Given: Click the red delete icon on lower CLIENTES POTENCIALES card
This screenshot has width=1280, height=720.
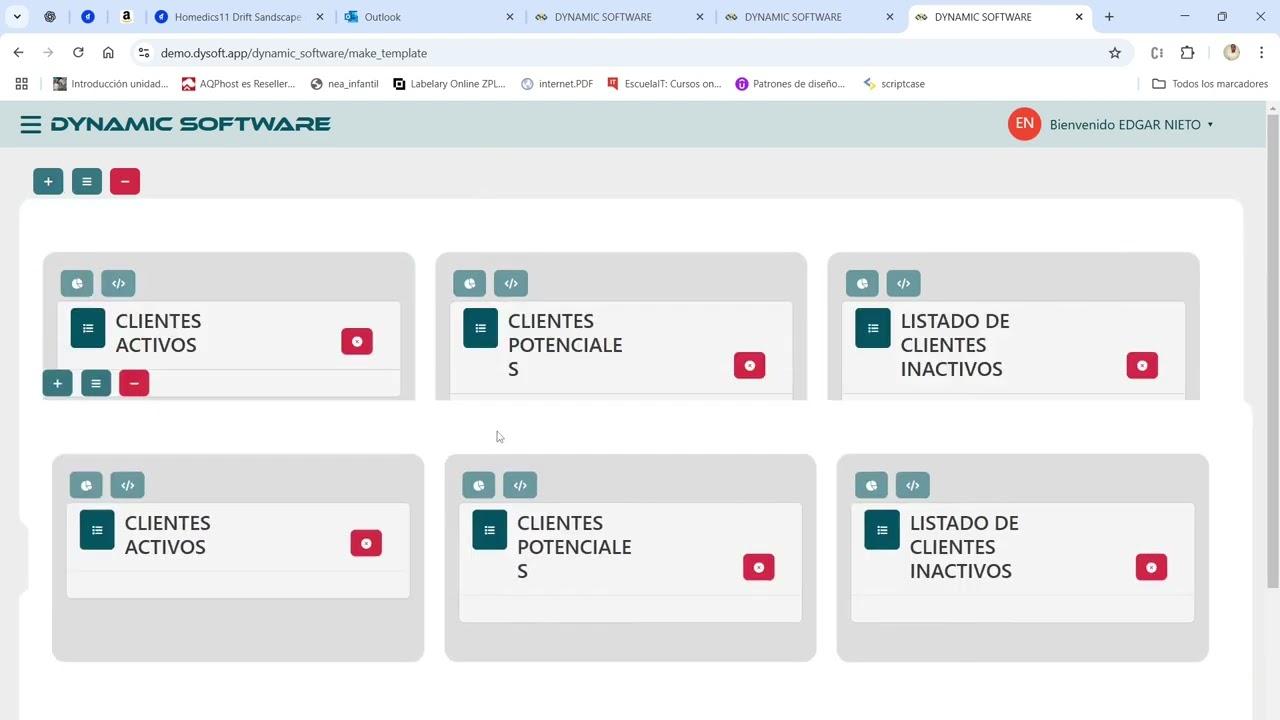Looking at the screenshot, I should (758, 567).
